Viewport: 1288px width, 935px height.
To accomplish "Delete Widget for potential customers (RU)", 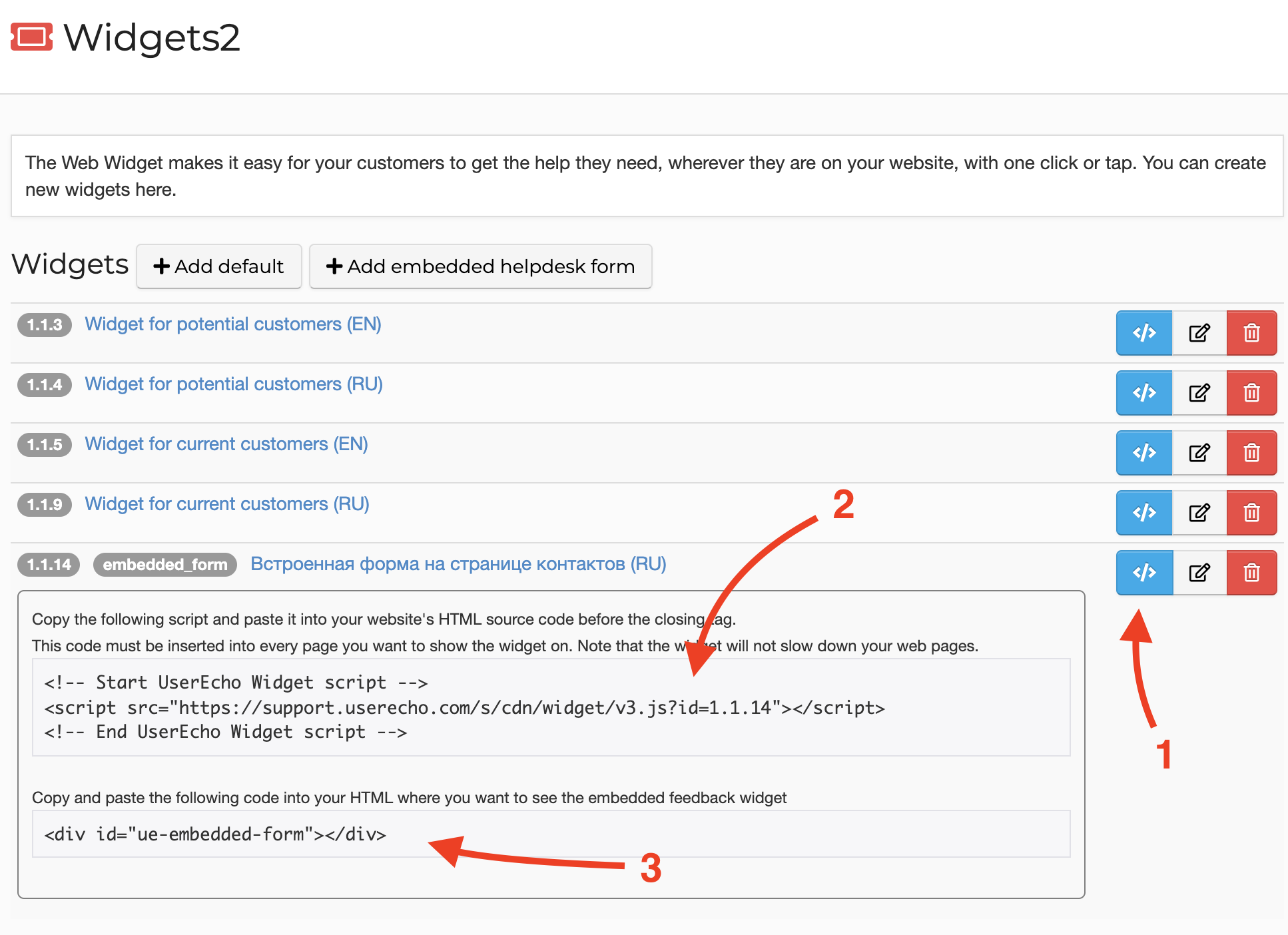I will coord(1251,392).
